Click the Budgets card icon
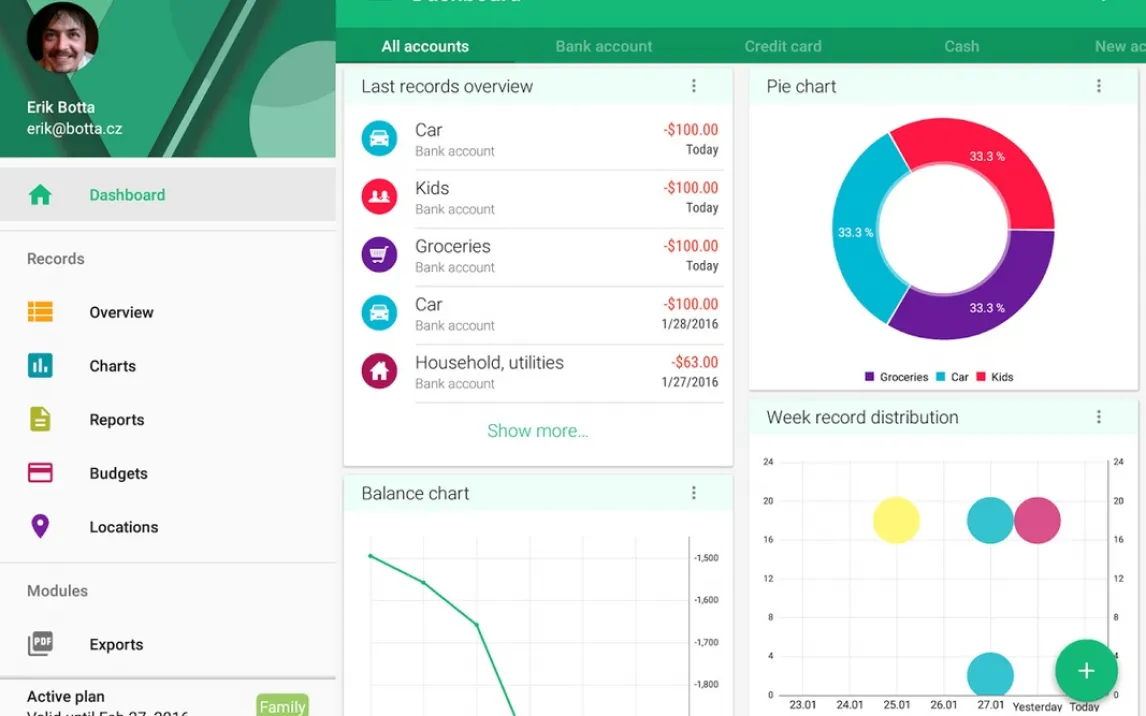 click(40, 473)
